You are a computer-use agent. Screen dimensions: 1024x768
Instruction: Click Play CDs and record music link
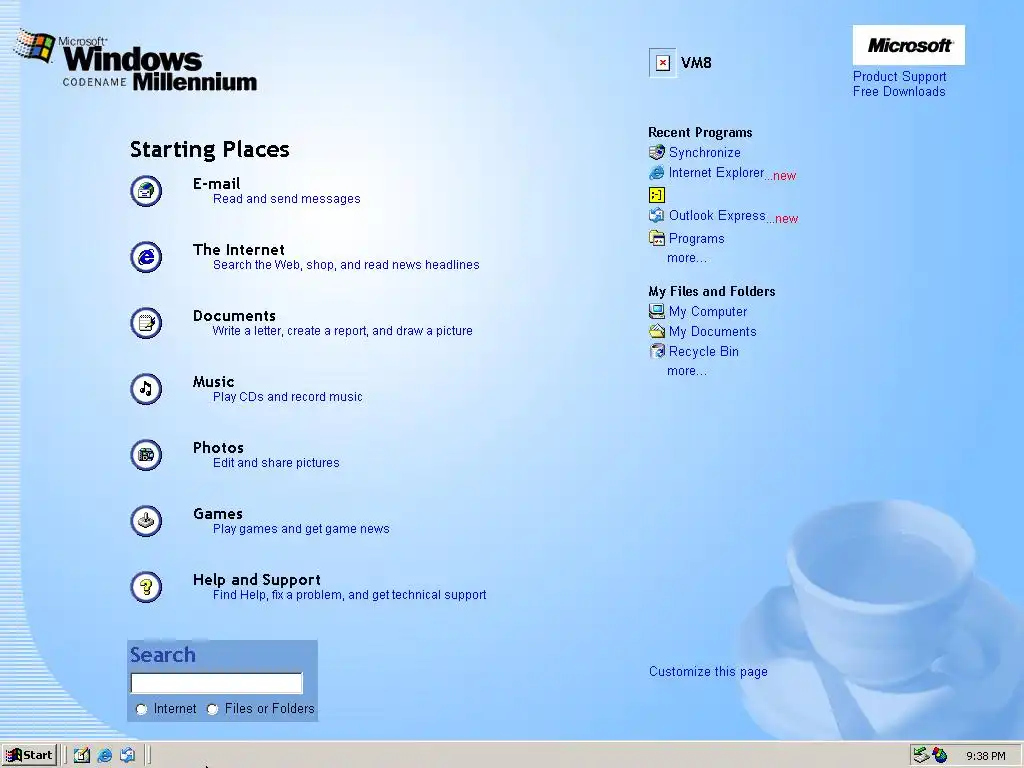tap(287, 396)
